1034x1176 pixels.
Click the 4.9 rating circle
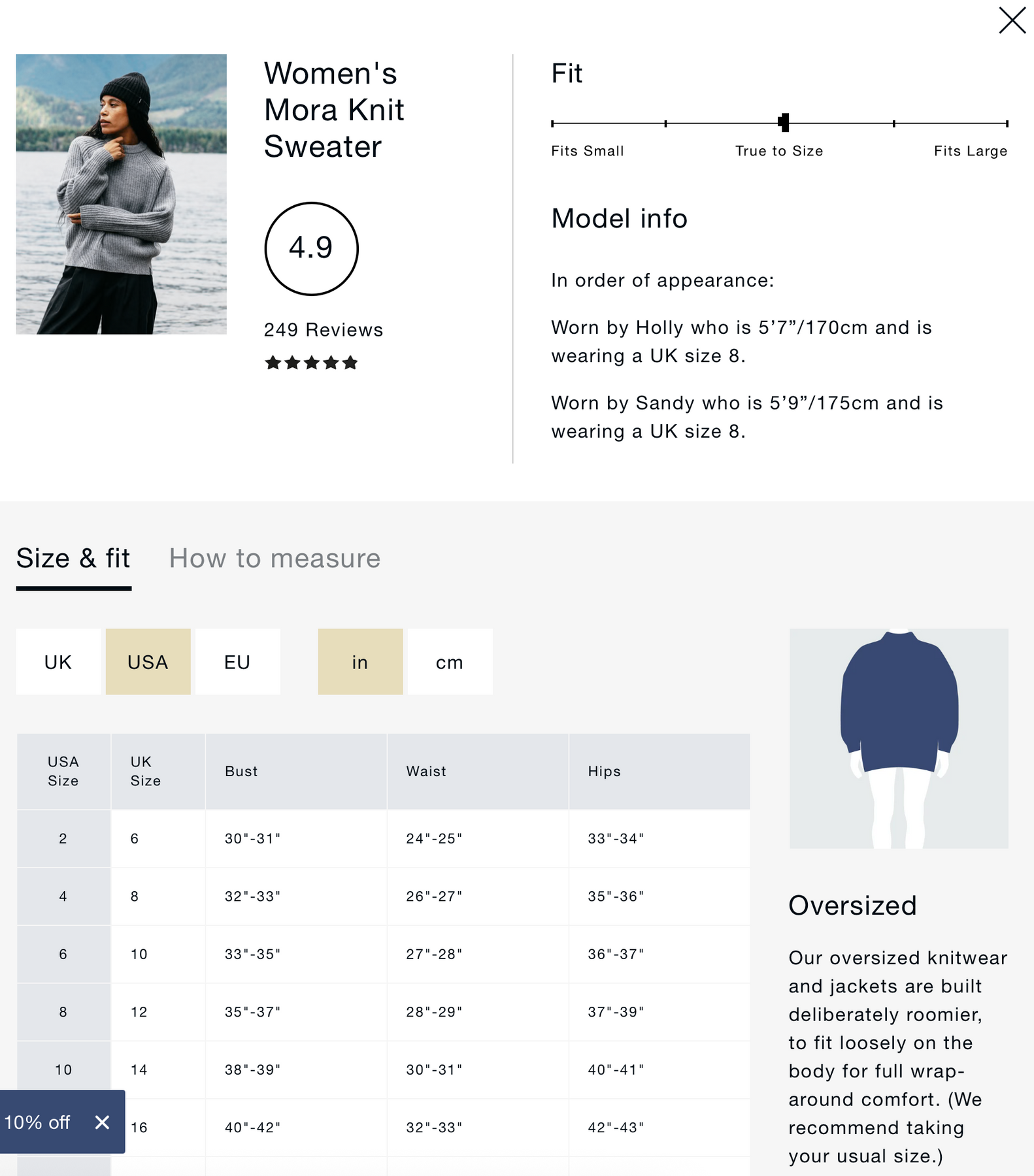(311, 248)
